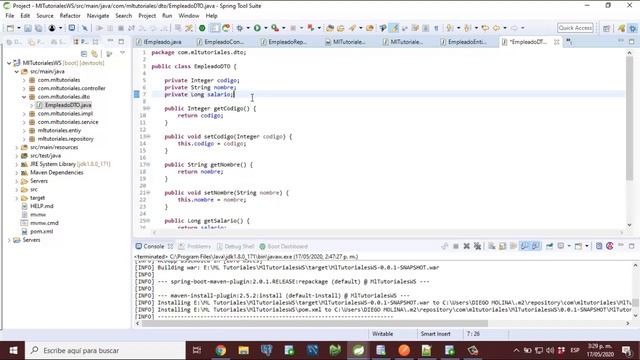This screenshot has height=360, width=640.
Task: Open the Navigate menu
Action: [x=98, y=16]
